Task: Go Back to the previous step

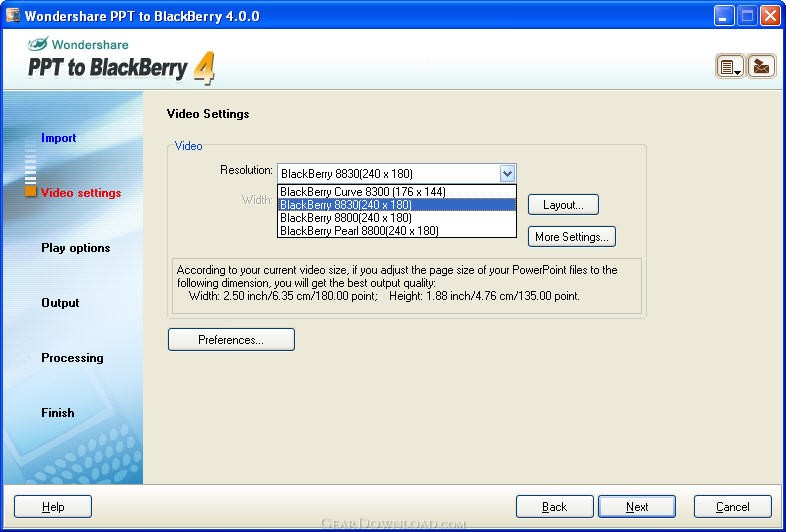Action: 554,507
